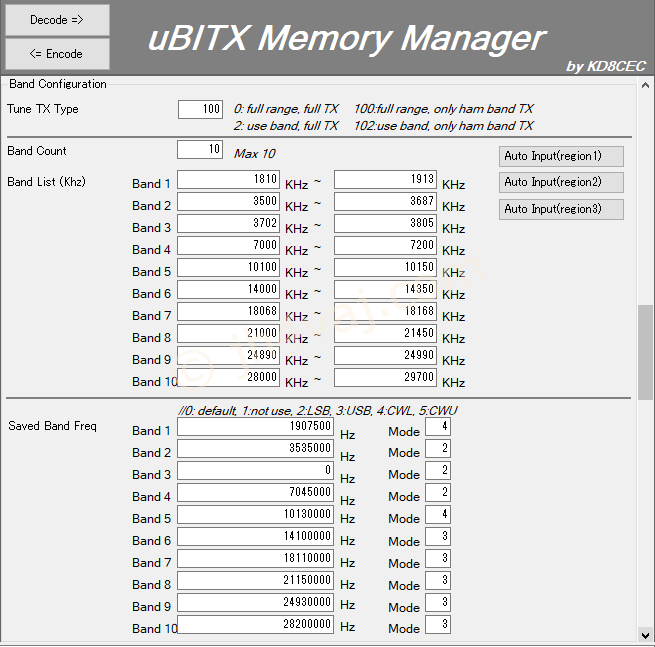Image resolution: width=655 pixels, height=647 pixels.
Task: Focus the Band Count field
Action: pos(200,149)
